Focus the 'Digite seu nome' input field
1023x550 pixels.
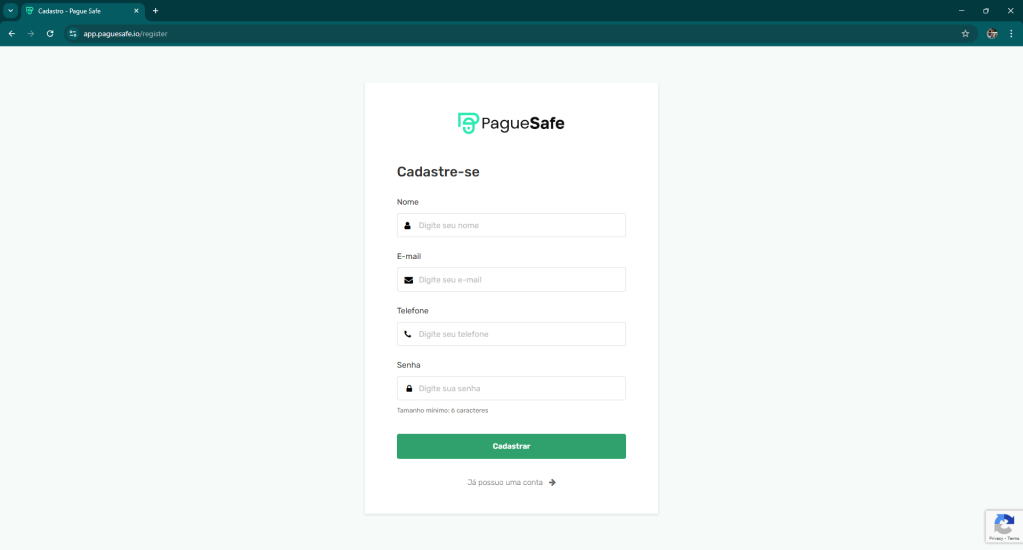tap(518, 225)
